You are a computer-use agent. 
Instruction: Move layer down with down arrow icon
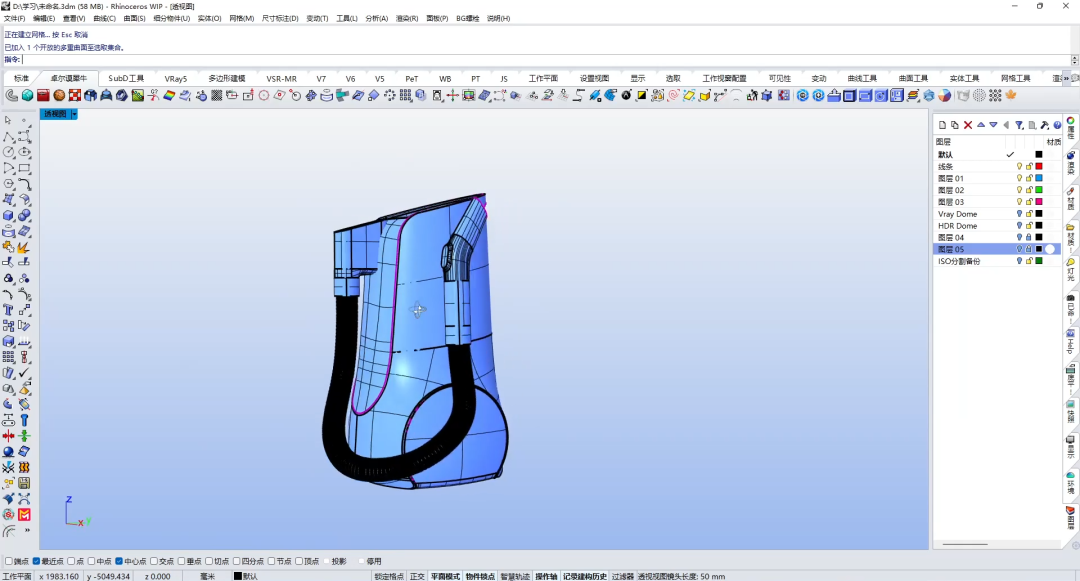993,125
